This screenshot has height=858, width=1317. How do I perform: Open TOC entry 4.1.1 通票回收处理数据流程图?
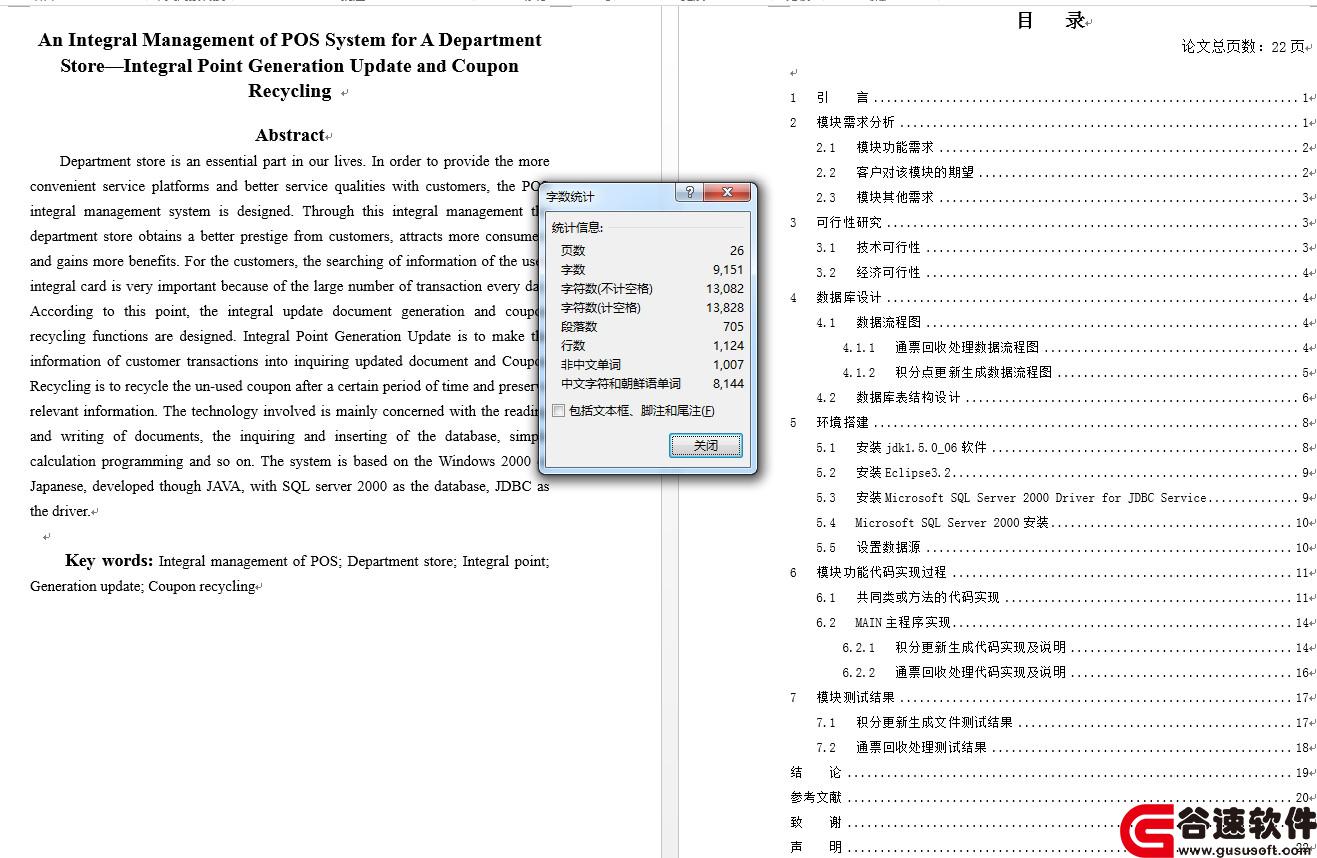point(1075,348)
